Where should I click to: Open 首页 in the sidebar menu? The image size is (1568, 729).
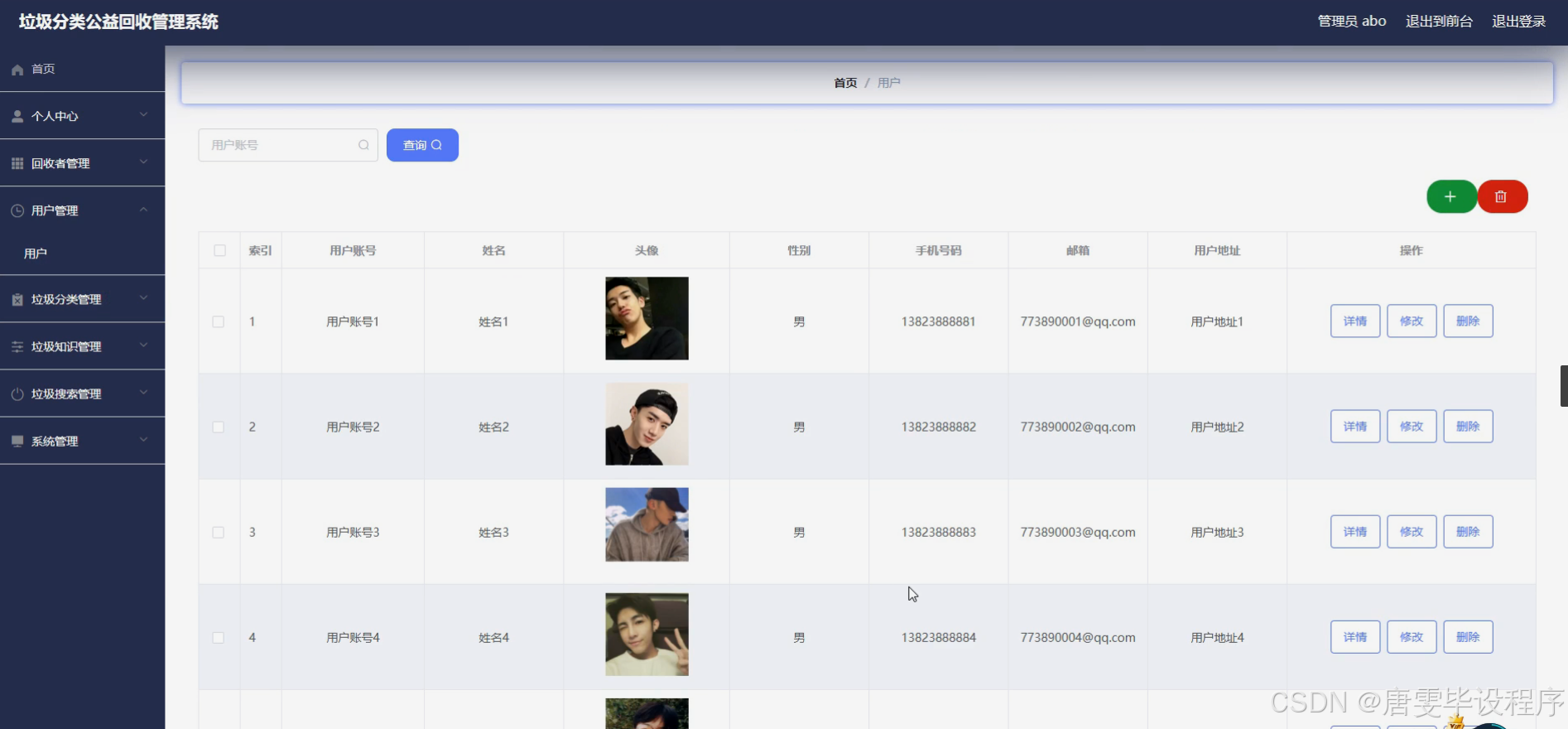pyautogui.click(x=82, y=69)
